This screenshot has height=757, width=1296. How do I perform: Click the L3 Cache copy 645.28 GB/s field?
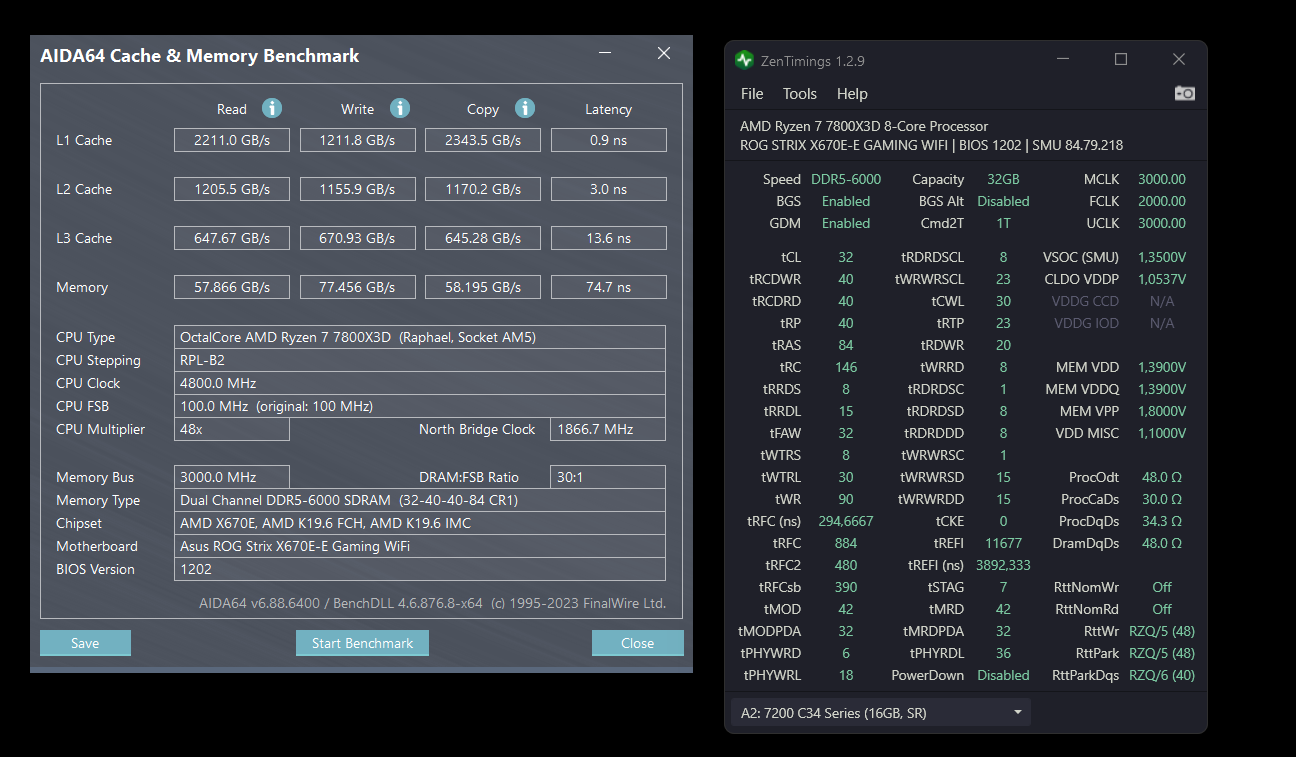click(x=483, y=238)
